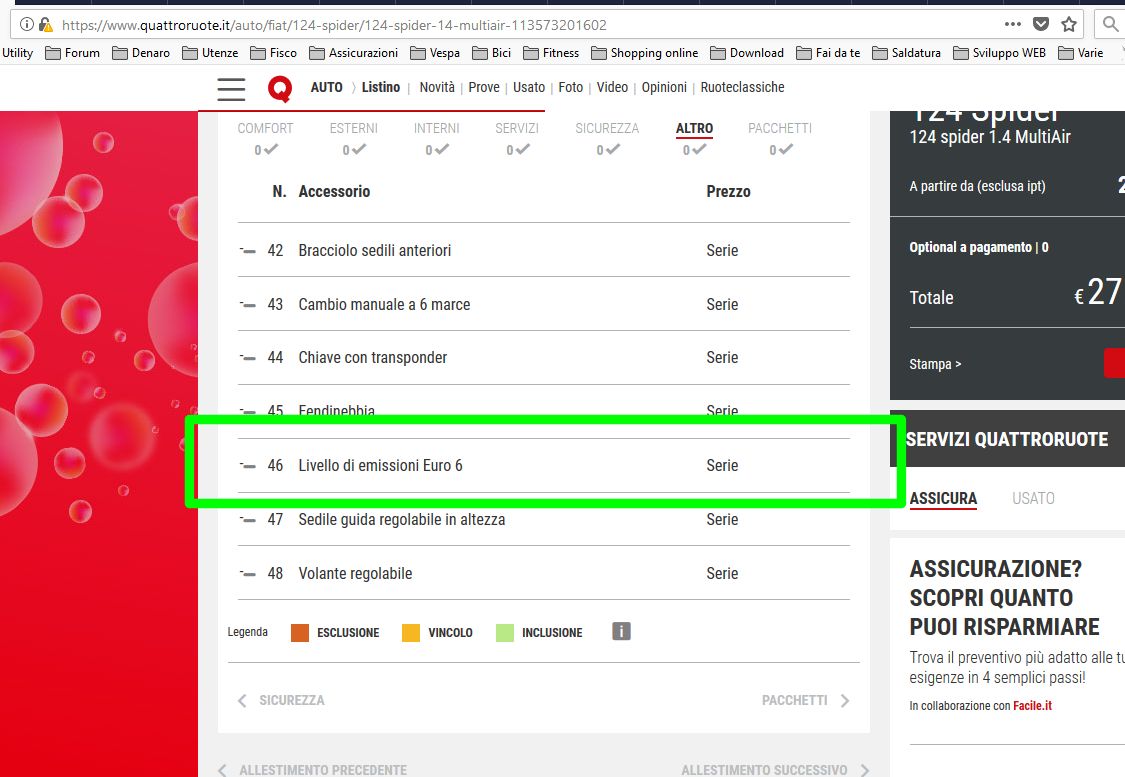The width and height of the screenshot is (1125, 777).
Task: Go forward to next PACCHETTI category link
Action: (806, 700)
